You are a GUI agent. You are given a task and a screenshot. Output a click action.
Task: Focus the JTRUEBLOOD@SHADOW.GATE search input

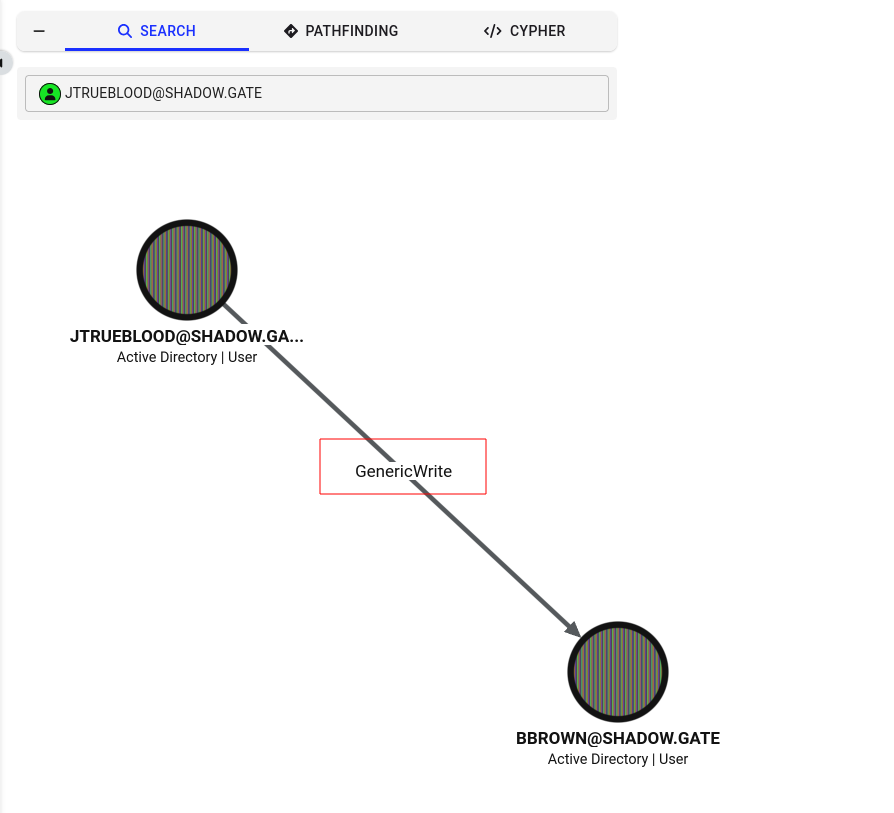point(317,94)
